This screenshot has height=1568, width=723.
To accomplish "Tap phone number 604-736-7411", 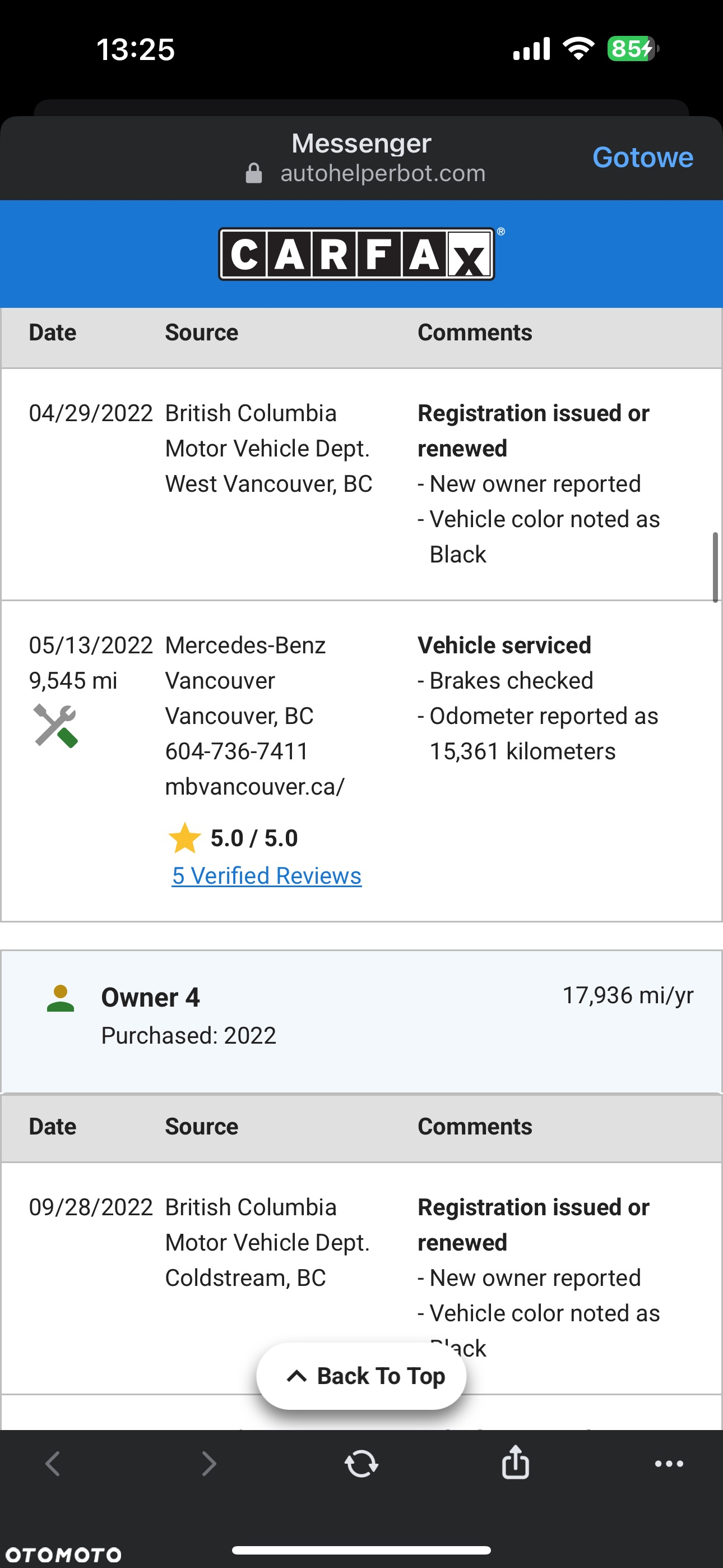I will coord(237,751).
